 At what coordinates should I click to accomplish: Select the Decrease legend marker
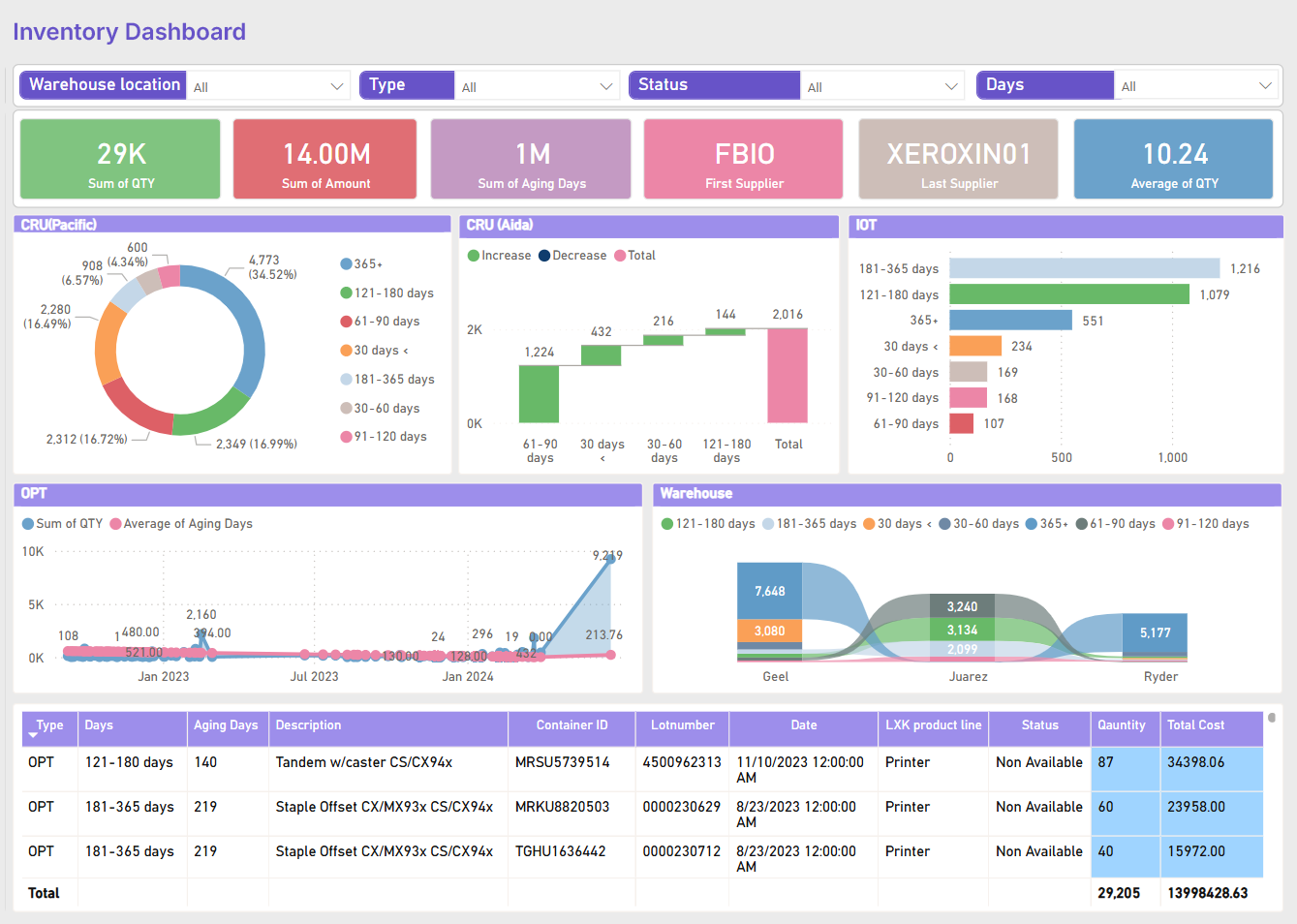click(x=544, y=256)
